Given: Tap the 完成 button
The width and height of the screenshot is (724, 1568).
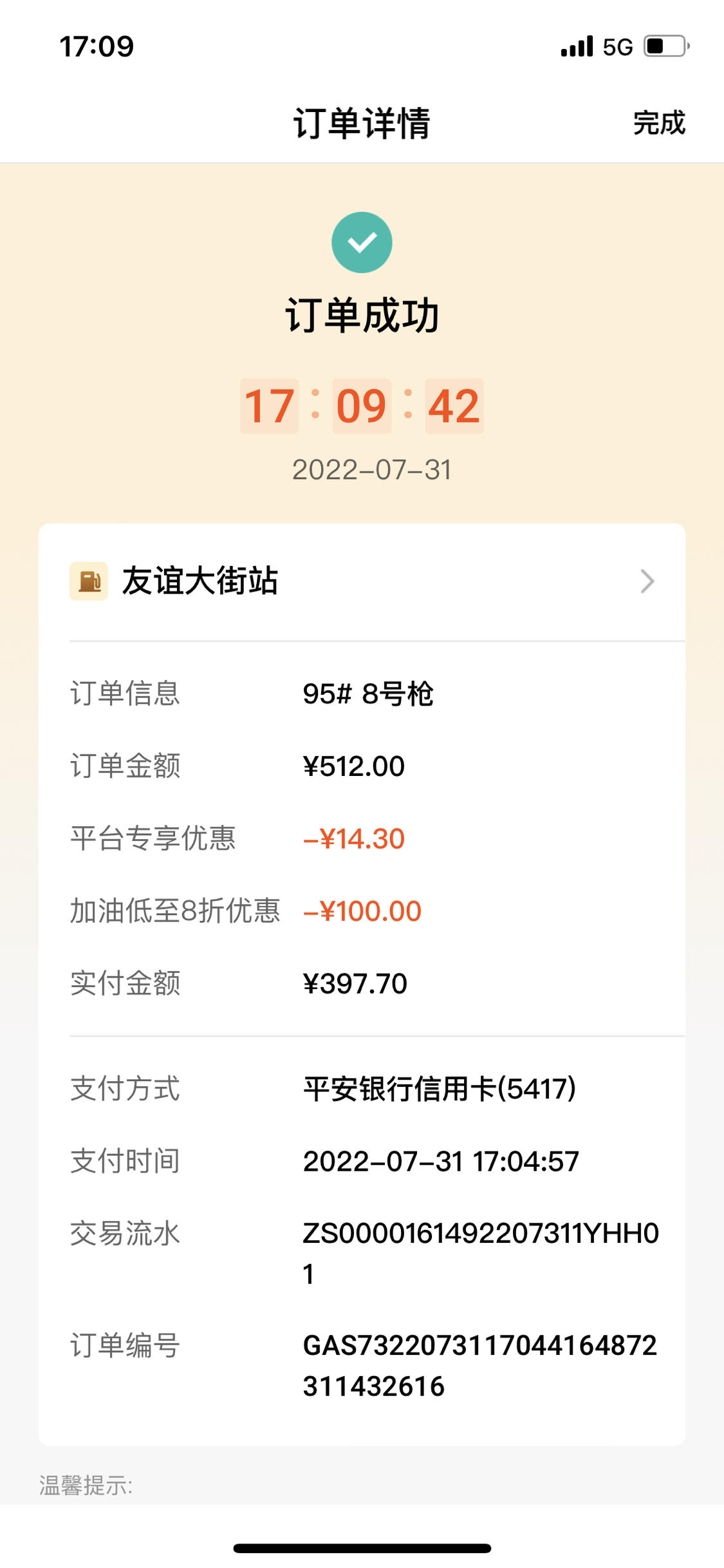Looking at the screenshot, I should (659, 122).
